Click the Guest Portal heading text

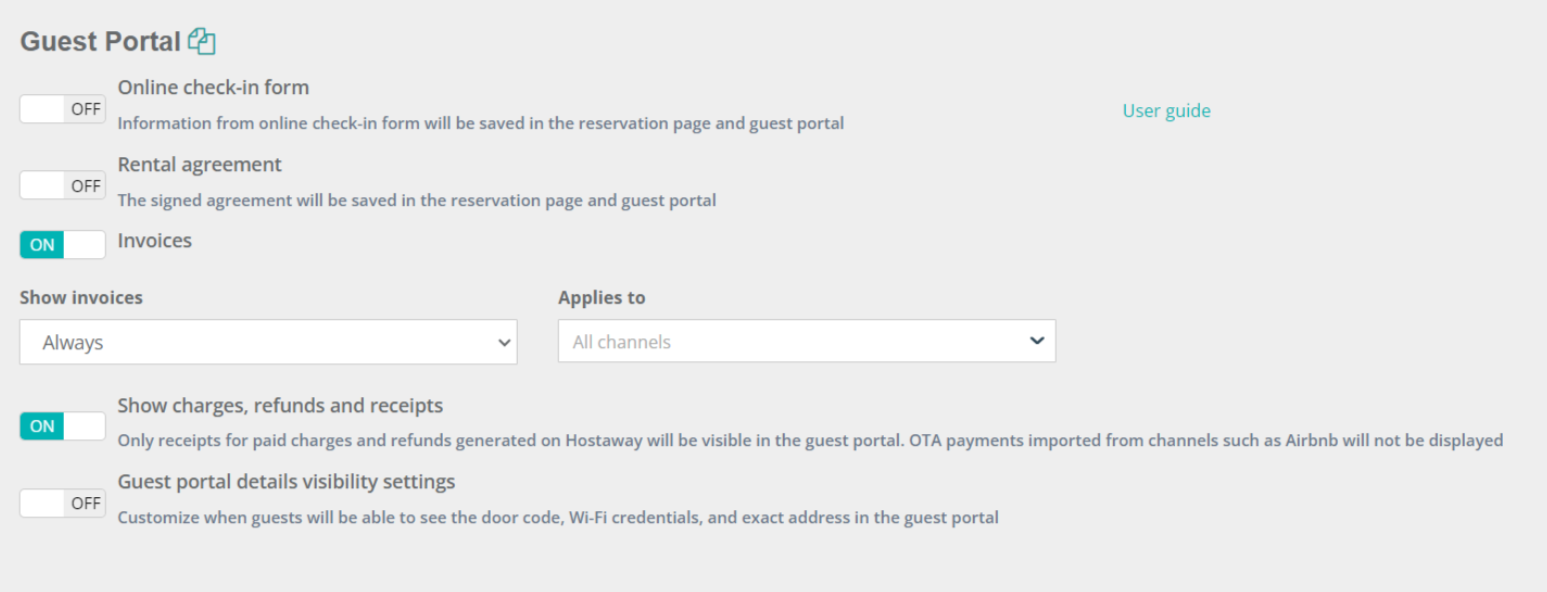coord(100,41)
